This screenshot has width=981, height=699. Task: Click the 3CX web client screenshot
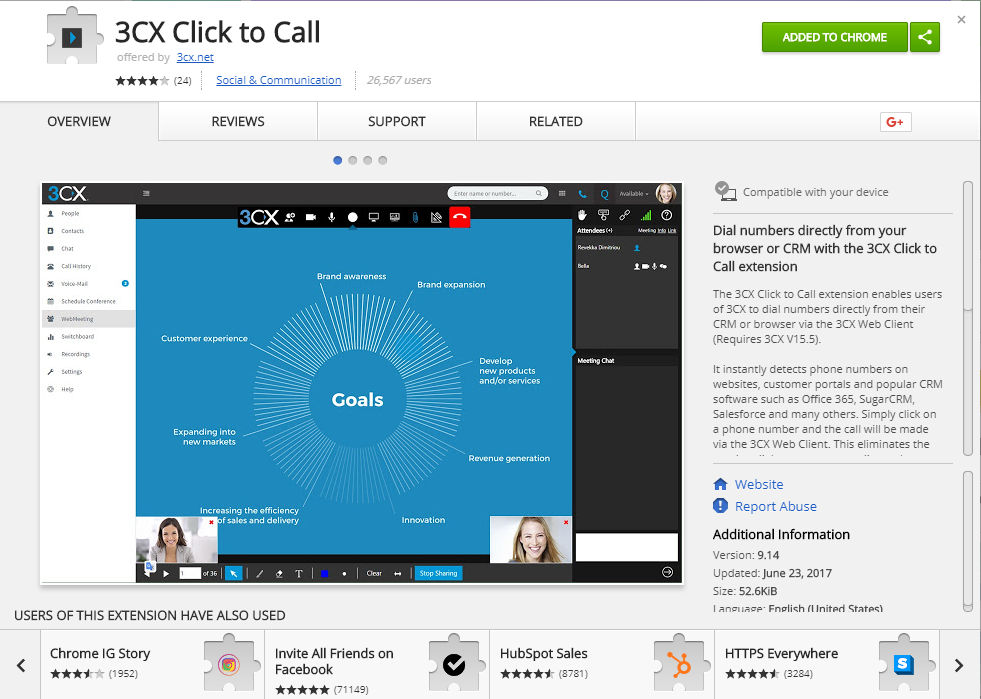[360, 382]
